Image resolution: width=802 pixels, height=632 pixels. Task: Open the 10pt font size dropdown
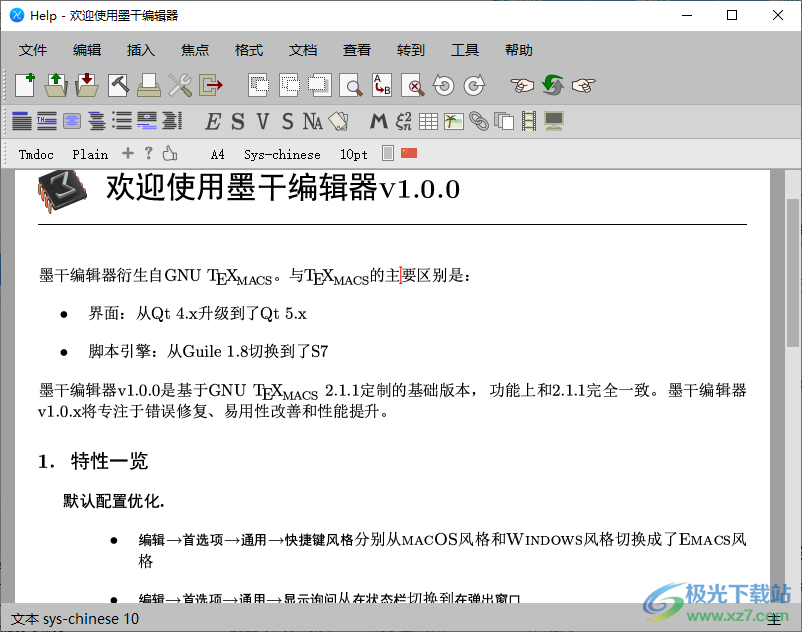[353, 154]
